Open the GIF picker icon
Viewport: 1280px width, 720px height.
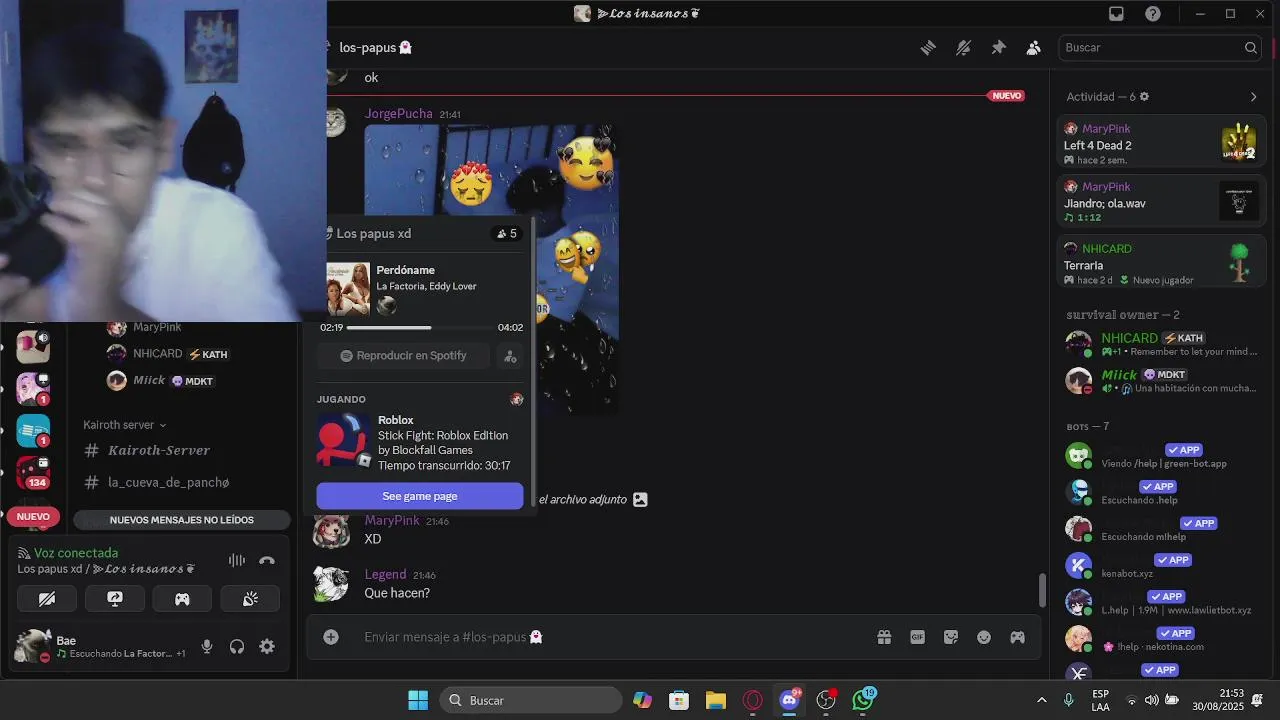(x=917, y=637)
